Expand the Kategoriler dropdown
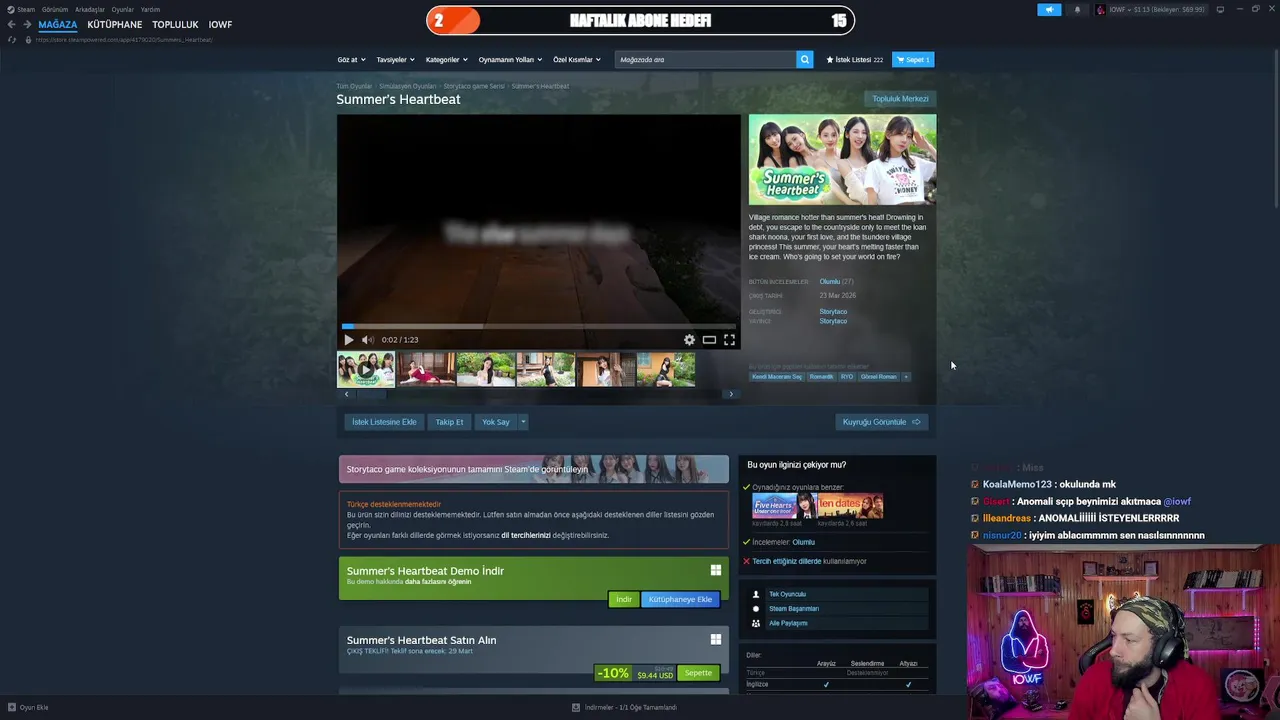This screenshot has width=1280, height=720. (446, 59)
